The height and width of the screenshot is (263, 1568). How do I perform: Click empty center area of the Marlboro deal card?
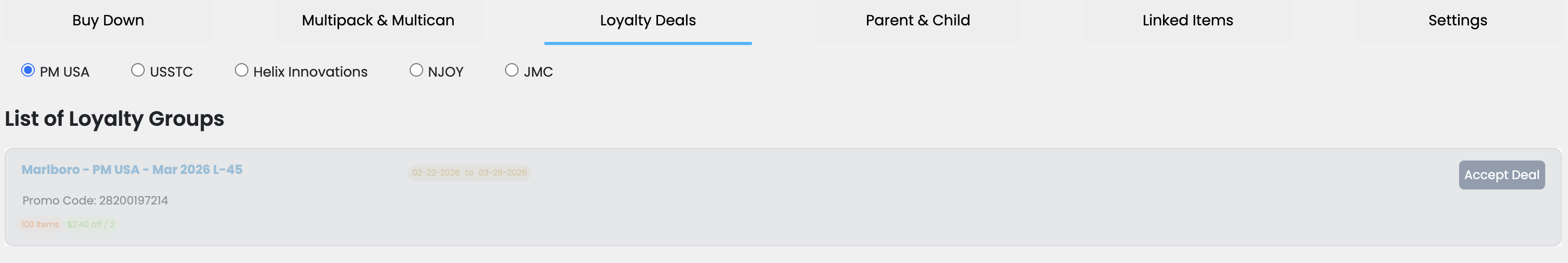click(852, 200)
